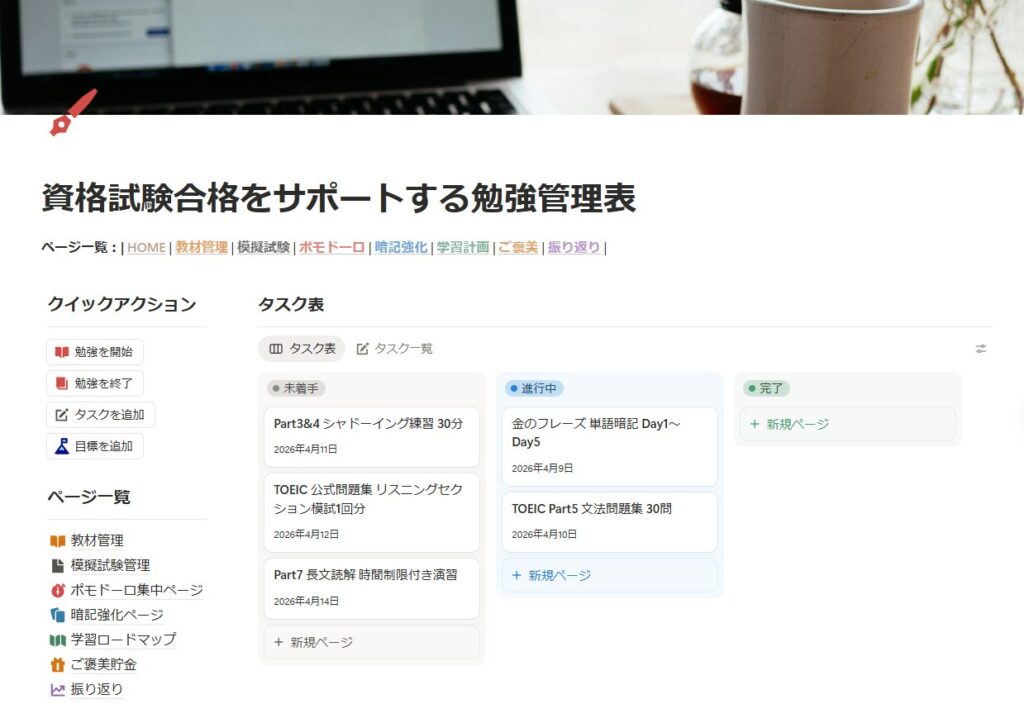
Task: Select the タスク表 board view icon
Action: coord(276,349)
